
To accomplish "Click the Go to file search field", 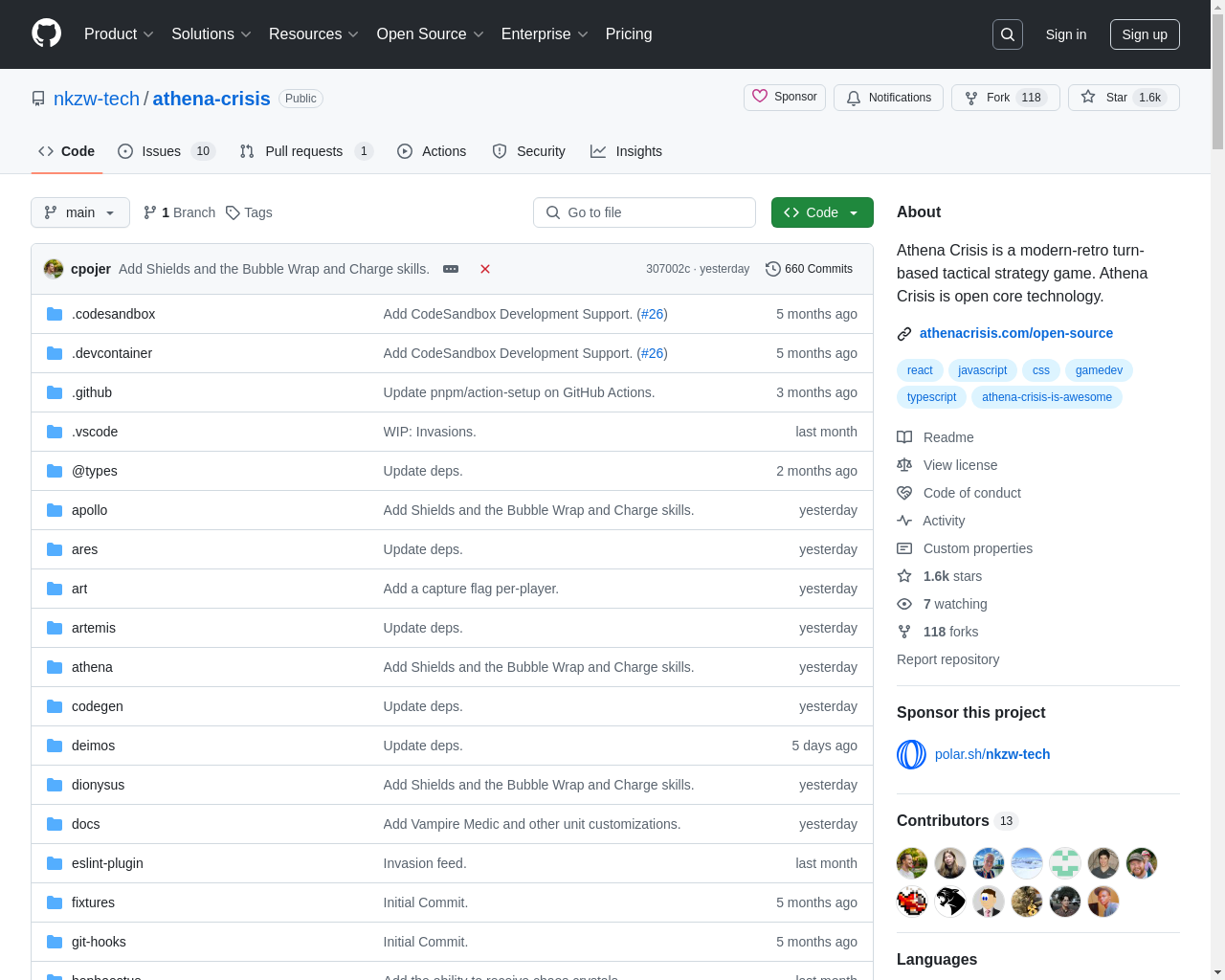I will click(x=644, y=212).
